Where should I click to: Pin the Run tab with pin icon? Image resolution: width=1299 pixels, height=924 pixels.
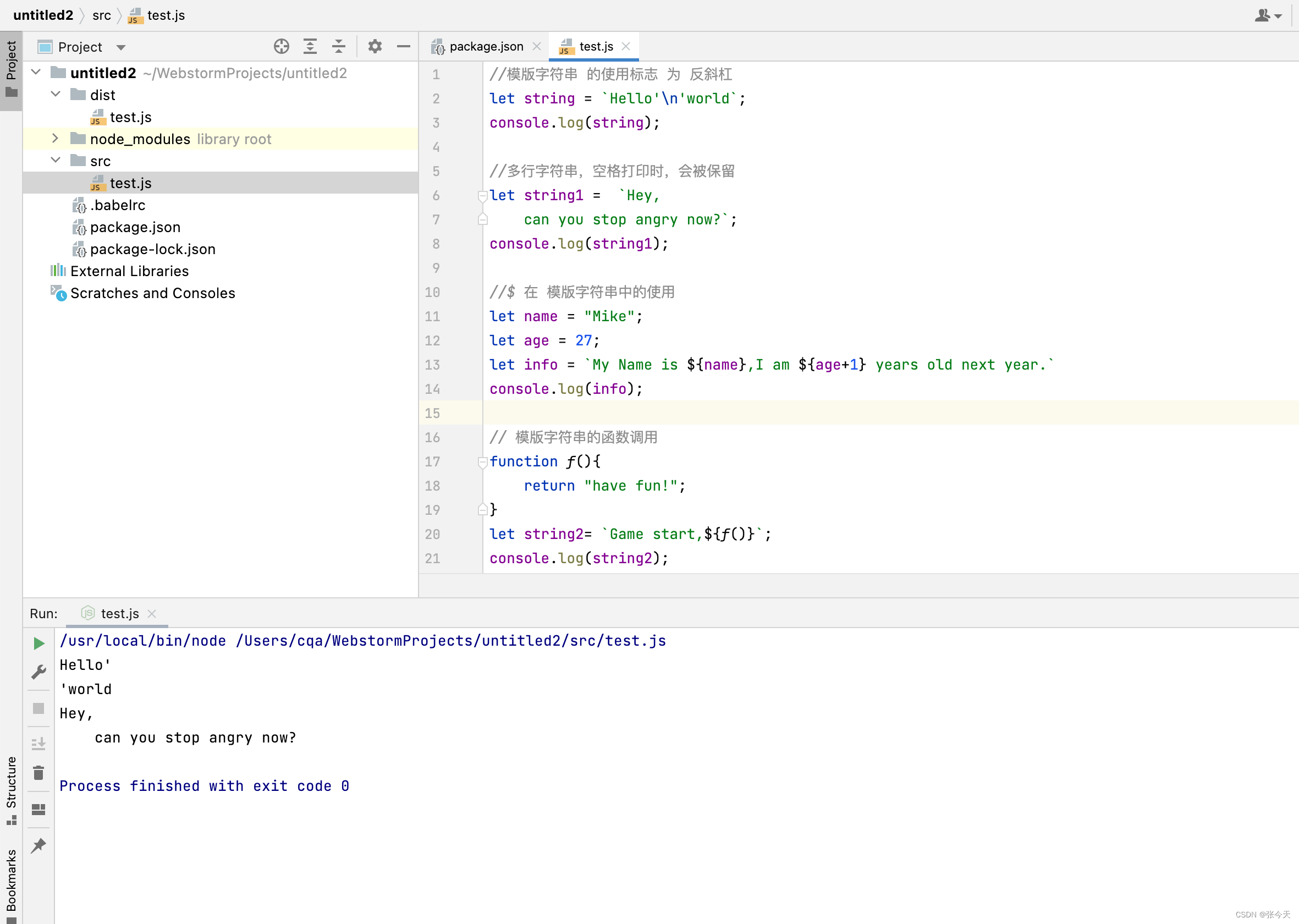tap(38, 846)
